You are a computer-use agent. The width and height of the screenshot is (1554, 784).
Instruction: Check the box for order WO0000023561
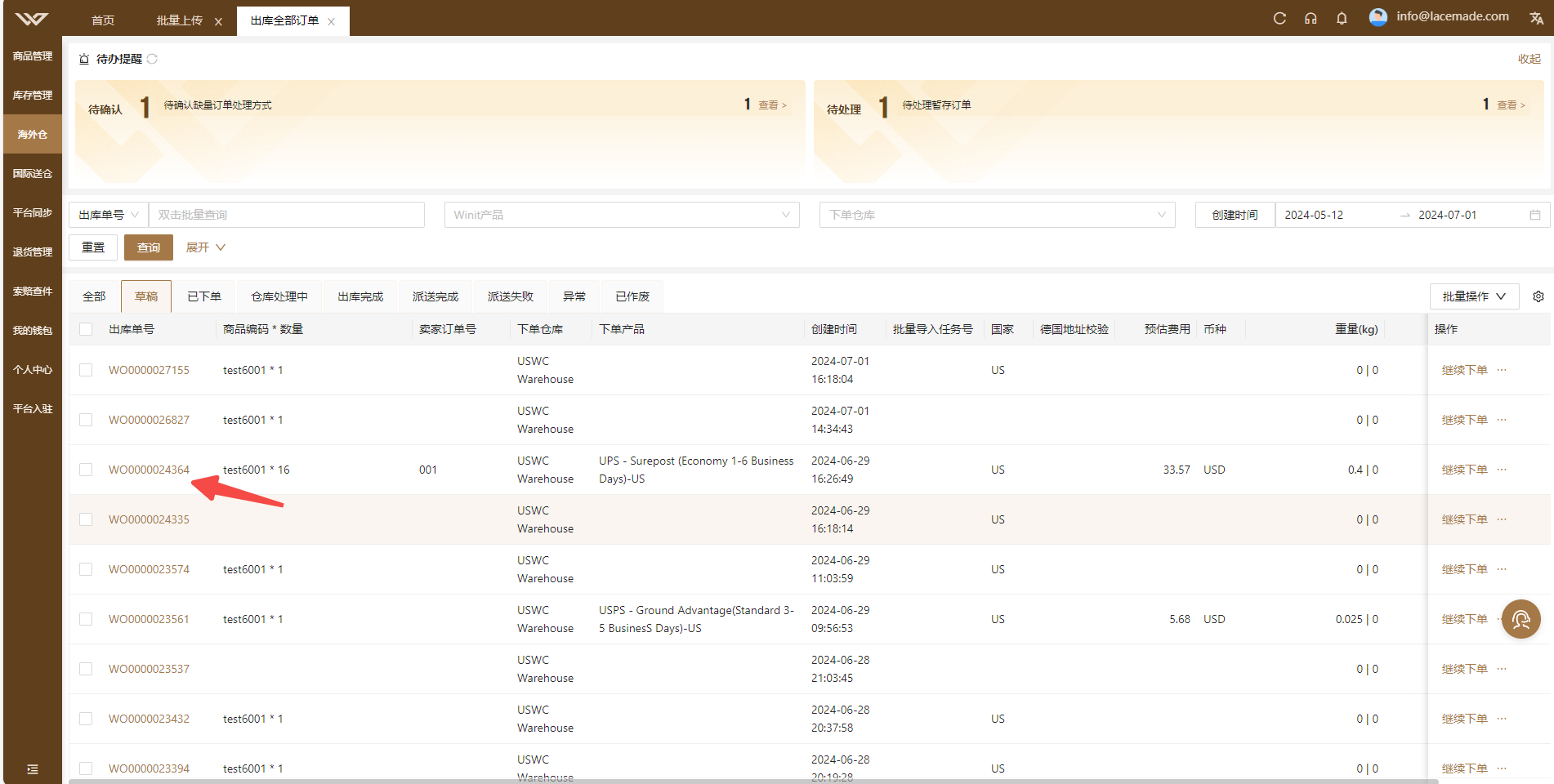(x=86, y=619)
